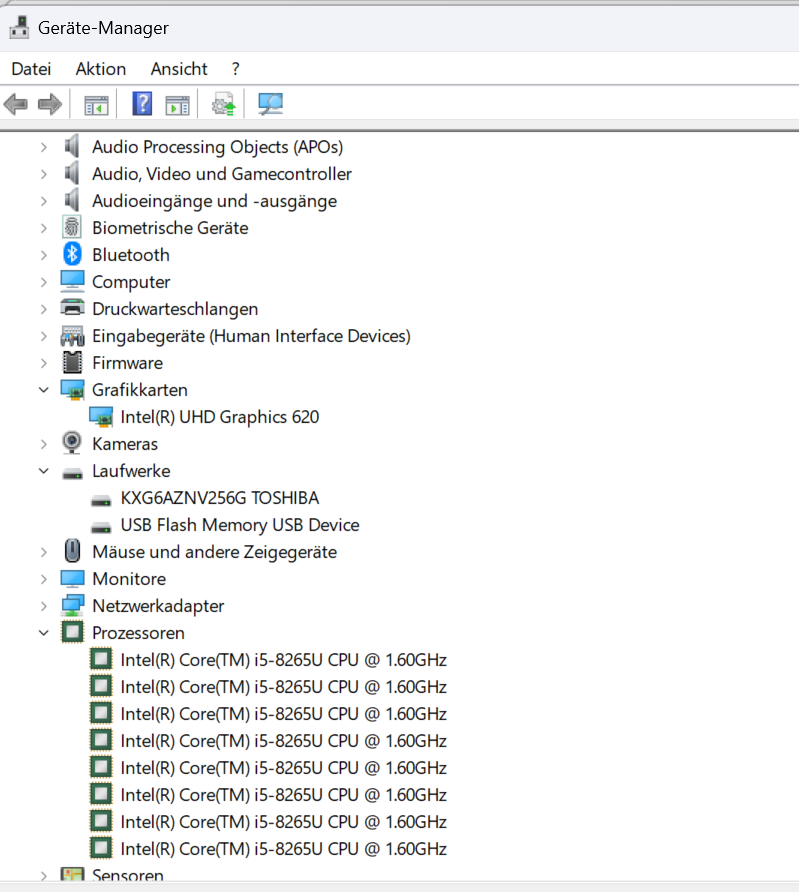The height and width of the screenshot is (892, 799).
Task: Select Intel(R) UHD Graphics 620
Action: pos(220,417)
